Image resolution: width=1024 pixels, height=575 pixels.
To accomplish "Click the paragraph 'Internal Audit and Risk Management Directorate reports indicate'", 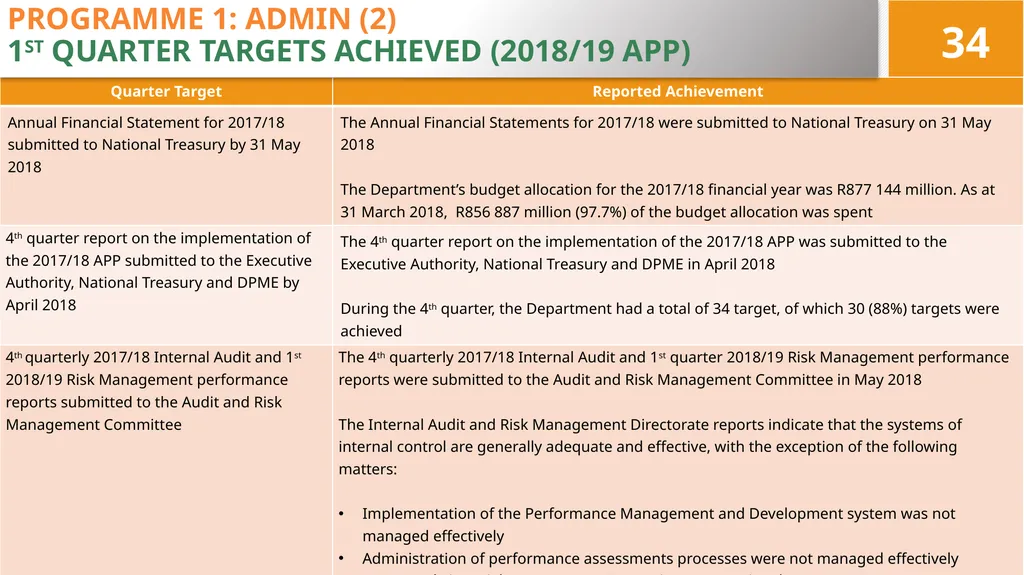I will (650, 447).
